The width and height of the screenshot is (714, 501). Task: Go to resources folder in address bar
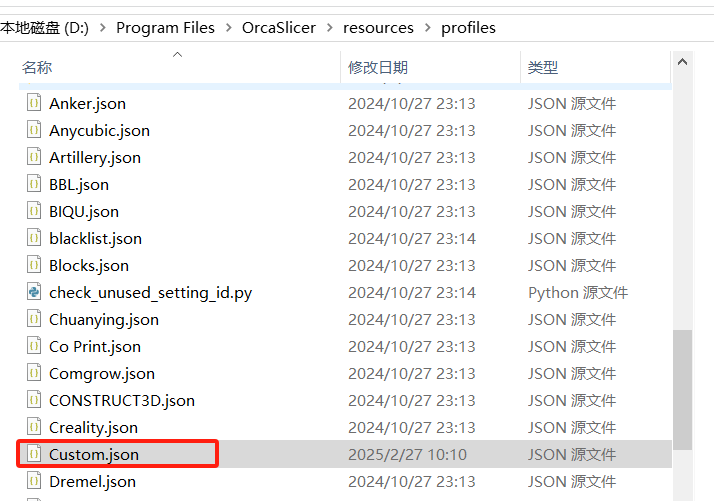[x=378, y=28]
